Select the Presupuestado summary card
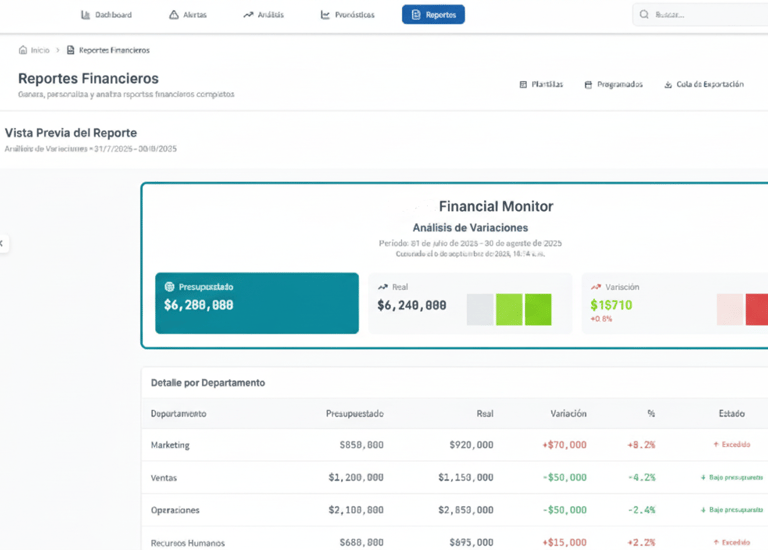This screenshot has height=550, width=768. (257, 303)
